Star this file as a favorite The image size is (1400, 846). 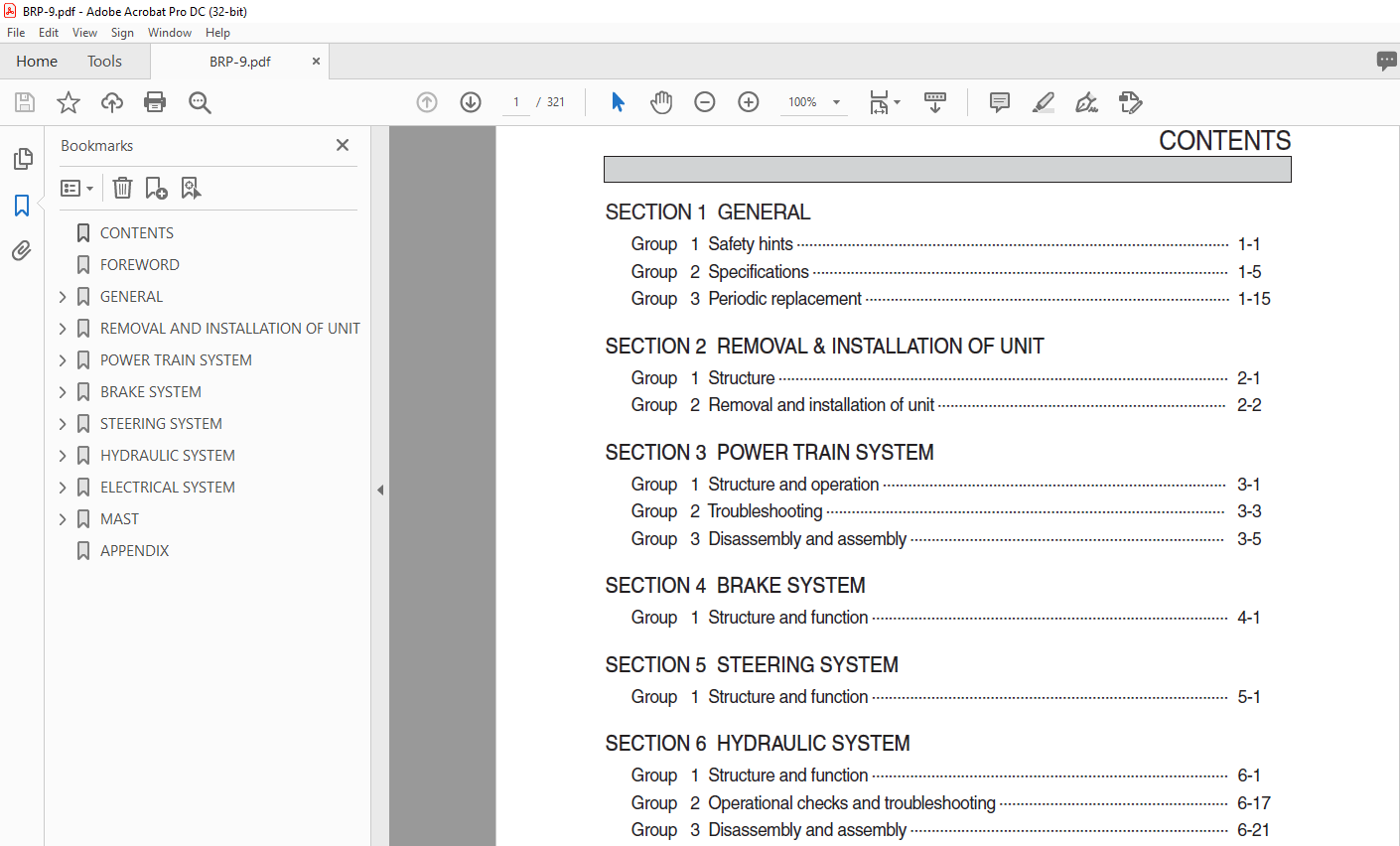[69, 102]
